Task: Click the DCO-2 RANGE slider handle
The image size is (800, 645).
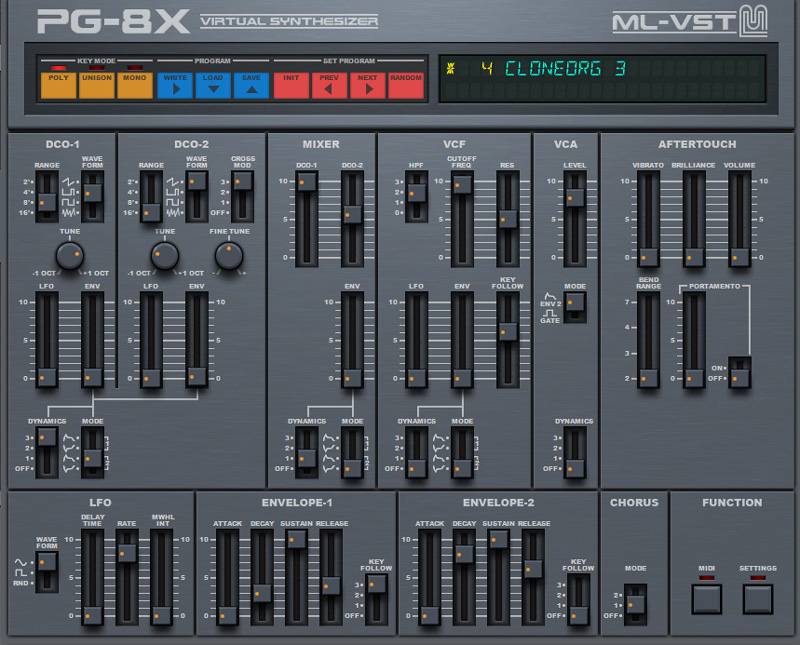Action: (x=151, y=212)
